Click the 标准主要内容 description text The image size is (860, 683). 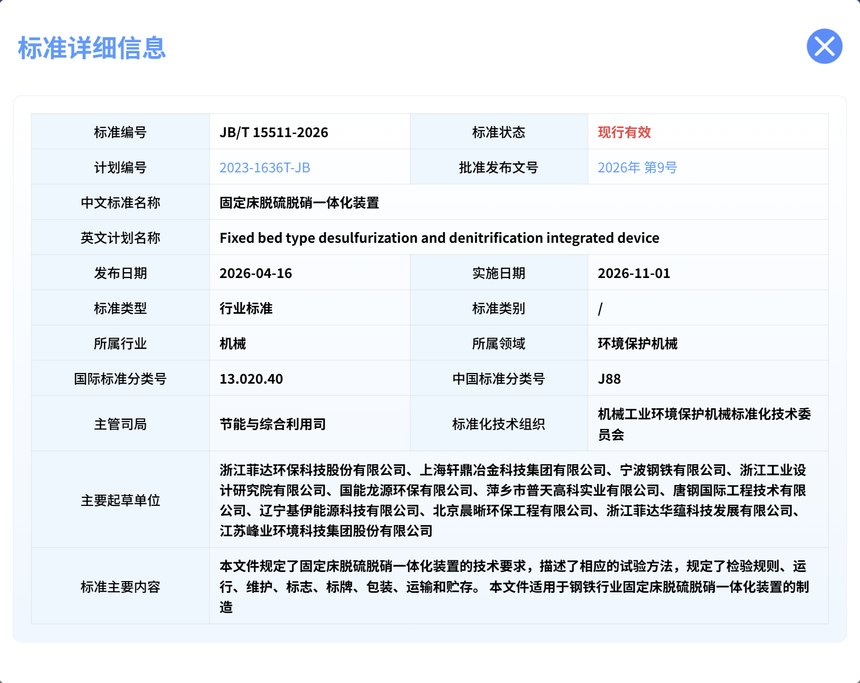[x=514, y=586]
